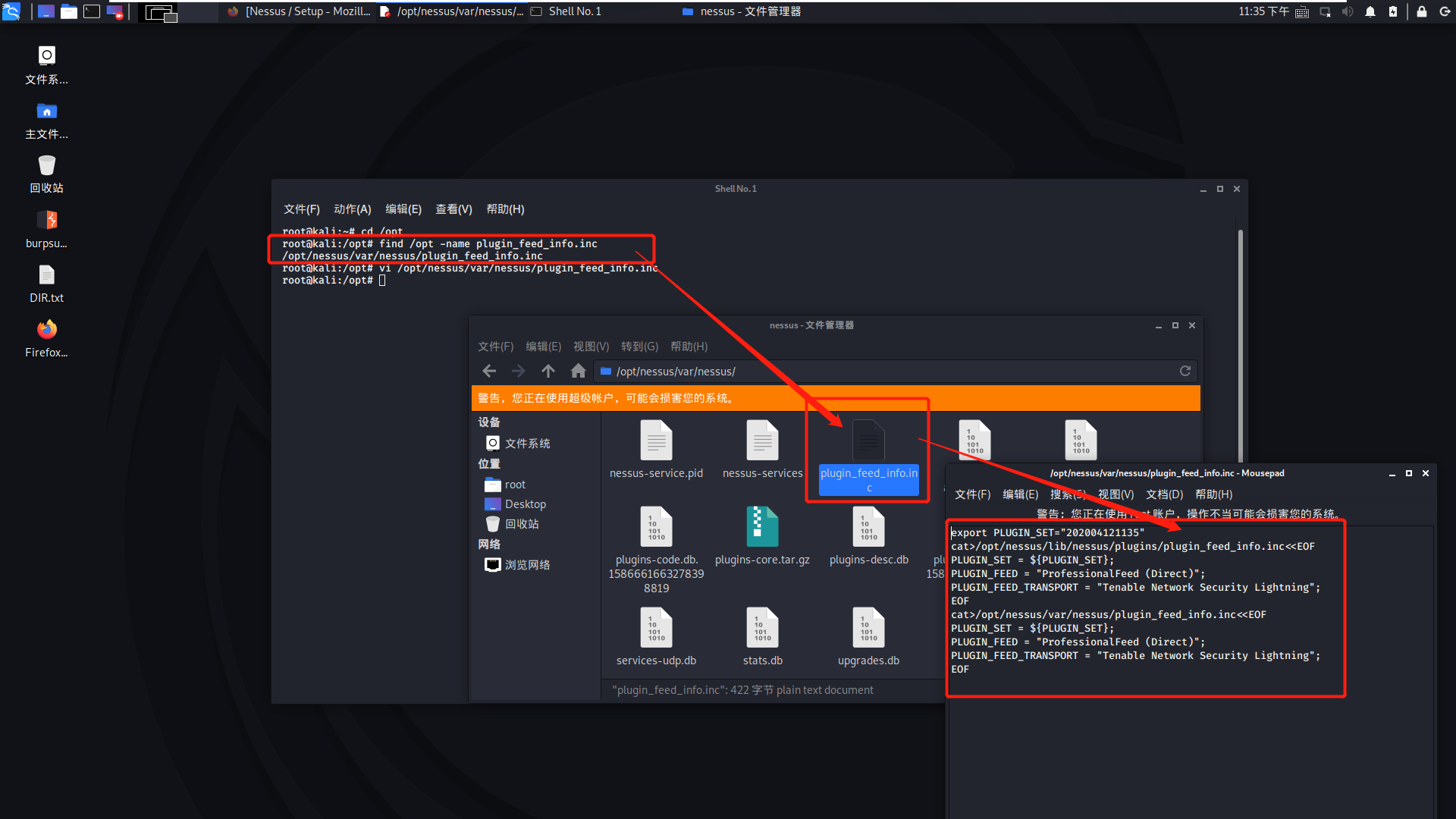
Task: Select services-udp.db file
Action: point(657,637)
